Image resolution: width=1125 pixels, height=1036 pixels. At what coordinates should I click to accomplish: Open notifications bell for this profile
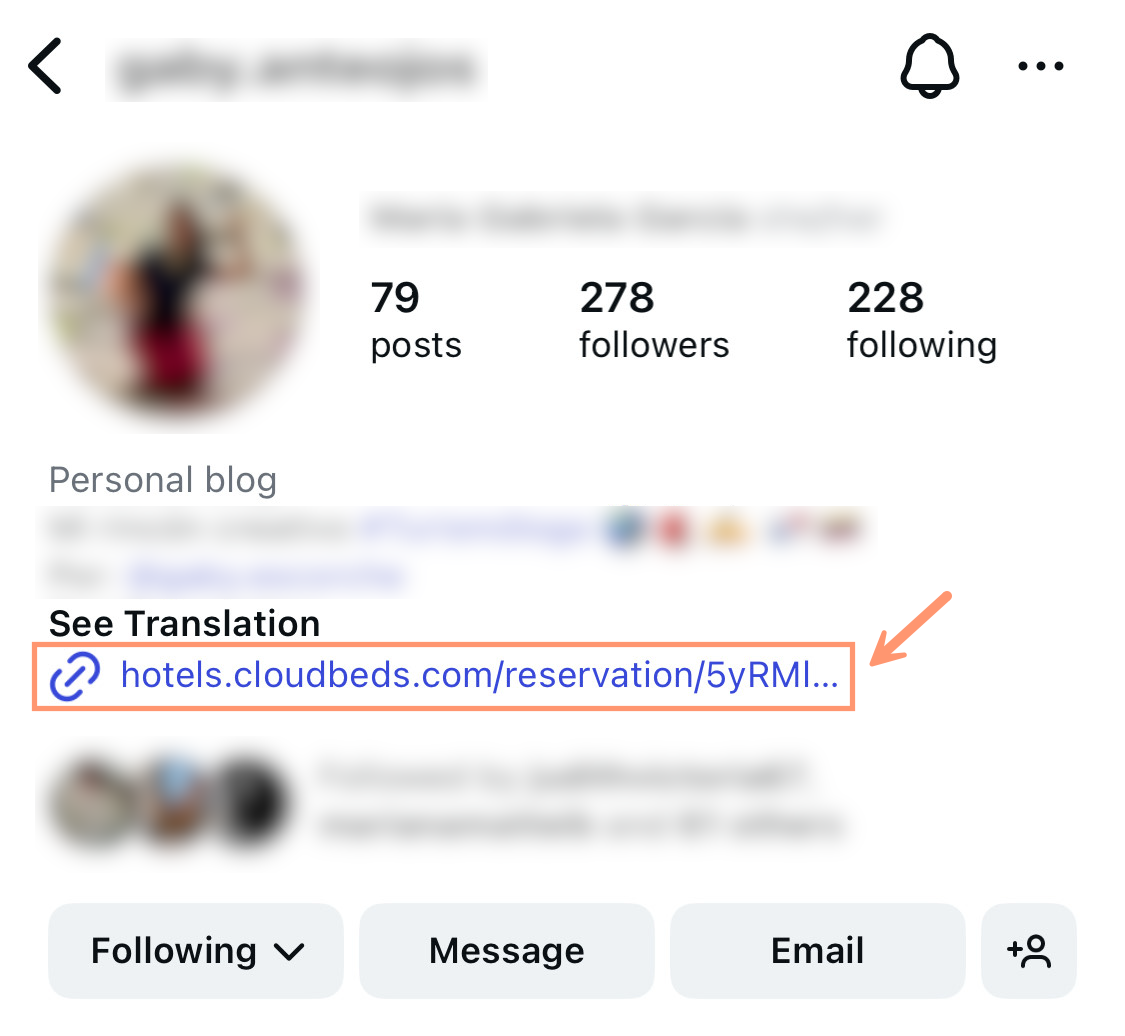pyautogui.click(x=929, y=66)
